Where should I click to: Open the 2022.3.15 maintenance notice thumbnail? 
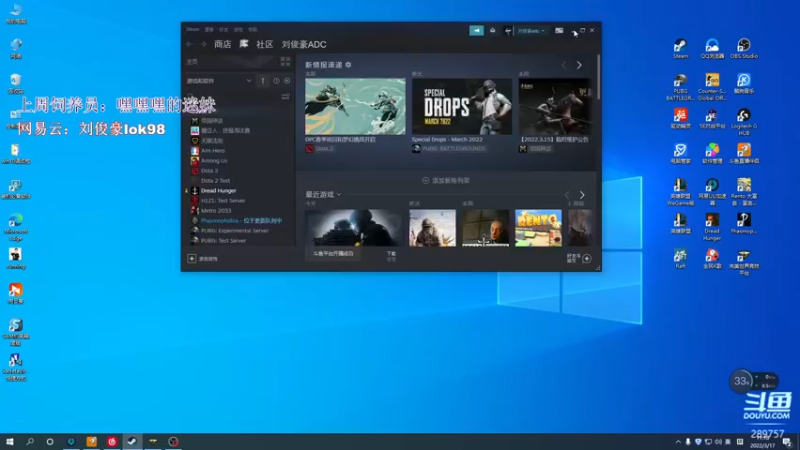click(555, 106)
